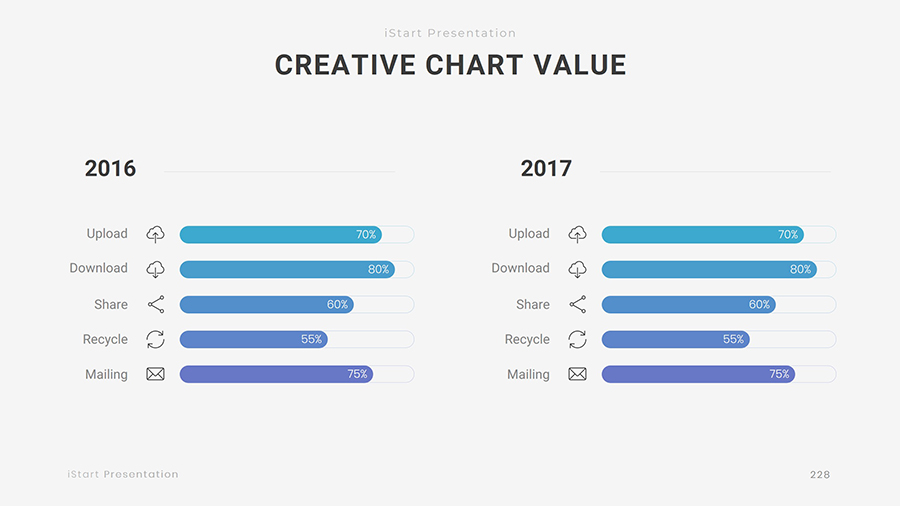Click the page number 228

(x=820, y=474)
